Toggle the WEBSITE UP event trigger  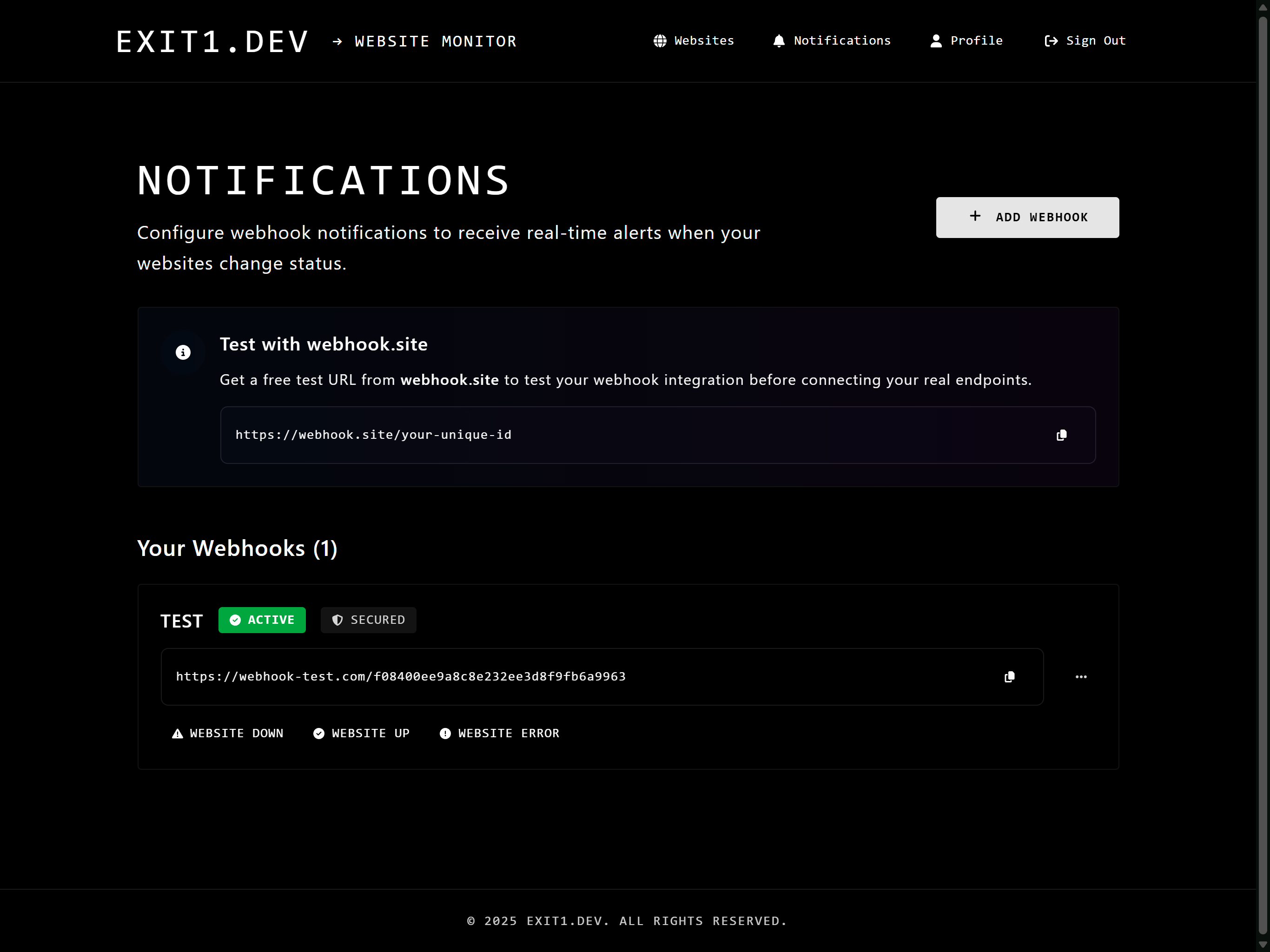click(361, 733)
